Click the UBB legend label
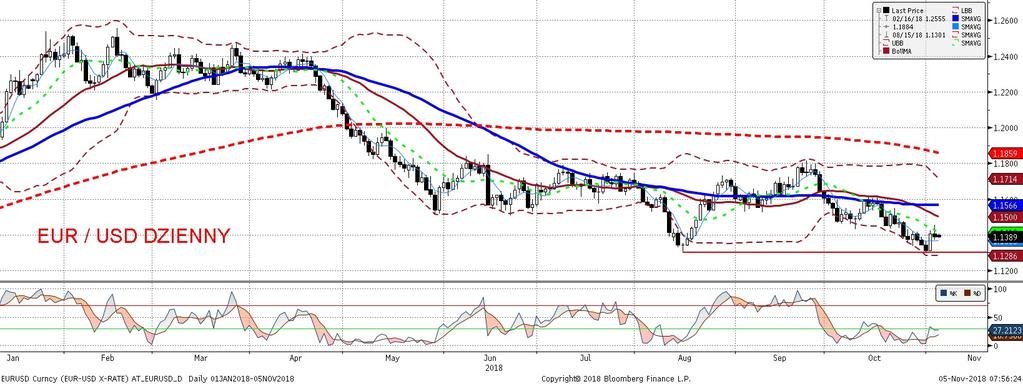 pos(898,43)
